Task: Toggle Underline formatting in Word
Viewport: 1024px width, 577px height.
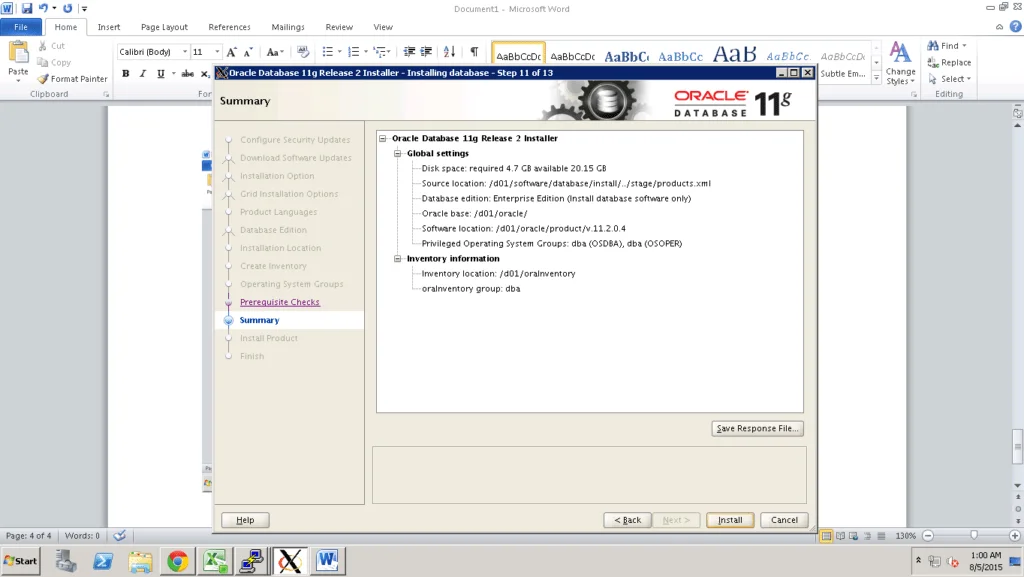Action: [161, 74]
